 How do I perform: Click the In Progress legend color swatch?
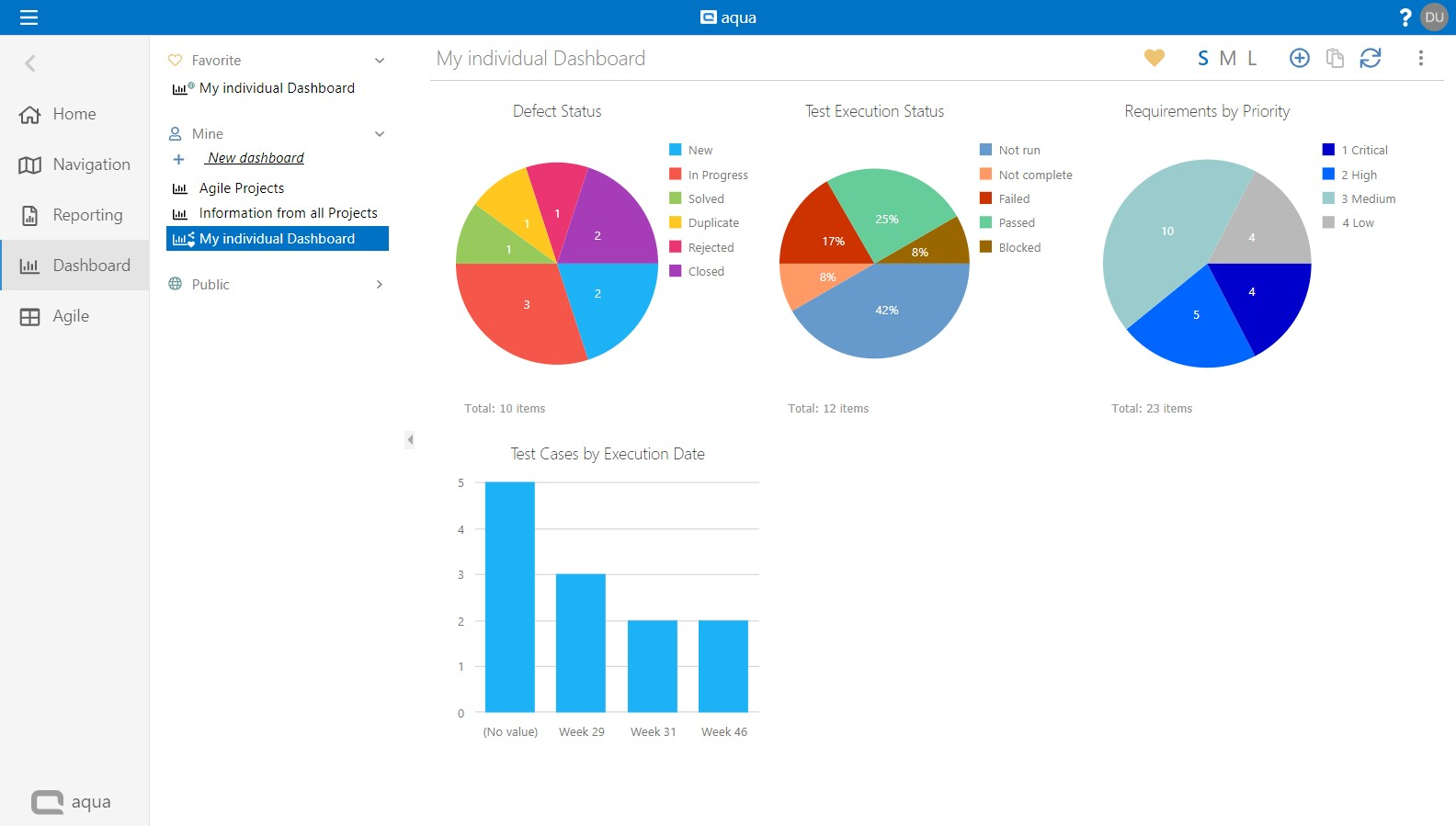pyautogui.click(x=676, y=175)
